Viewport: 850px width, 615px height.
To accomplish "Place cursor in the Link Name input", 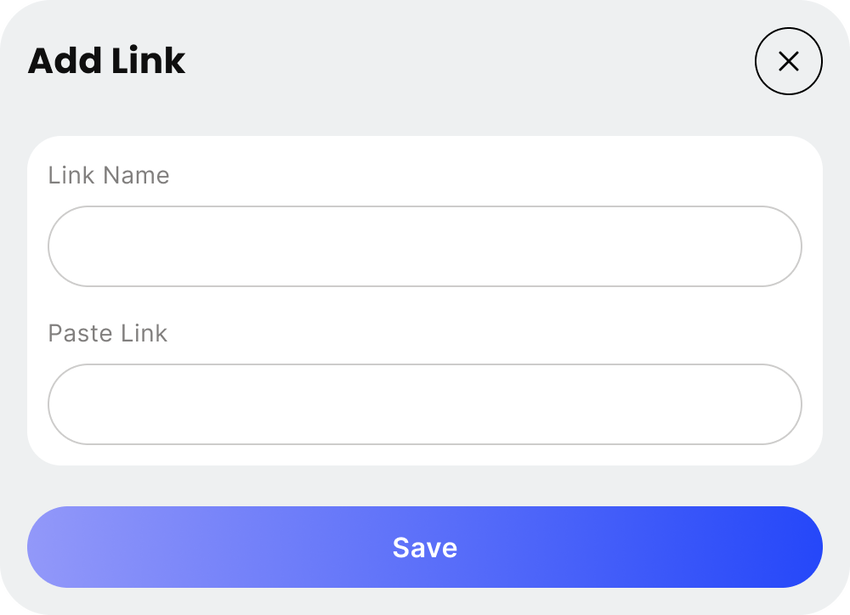I will coord(424,246).
